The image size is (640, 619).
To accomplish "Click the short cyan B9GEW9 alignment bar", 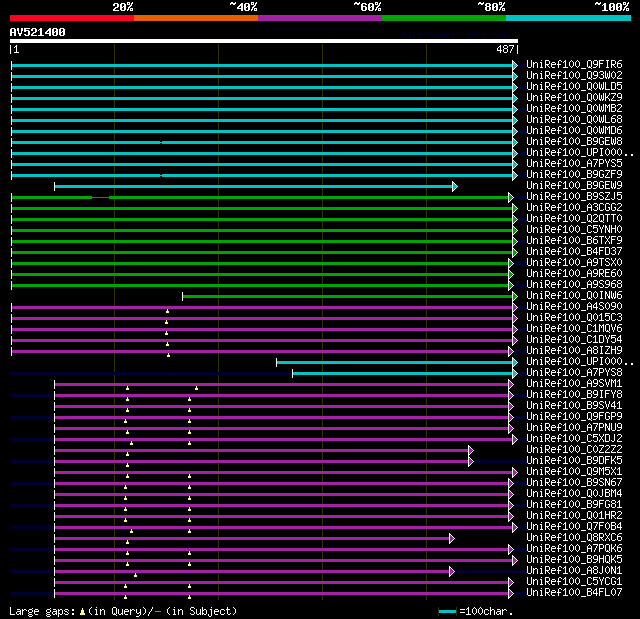I will 256,187.
